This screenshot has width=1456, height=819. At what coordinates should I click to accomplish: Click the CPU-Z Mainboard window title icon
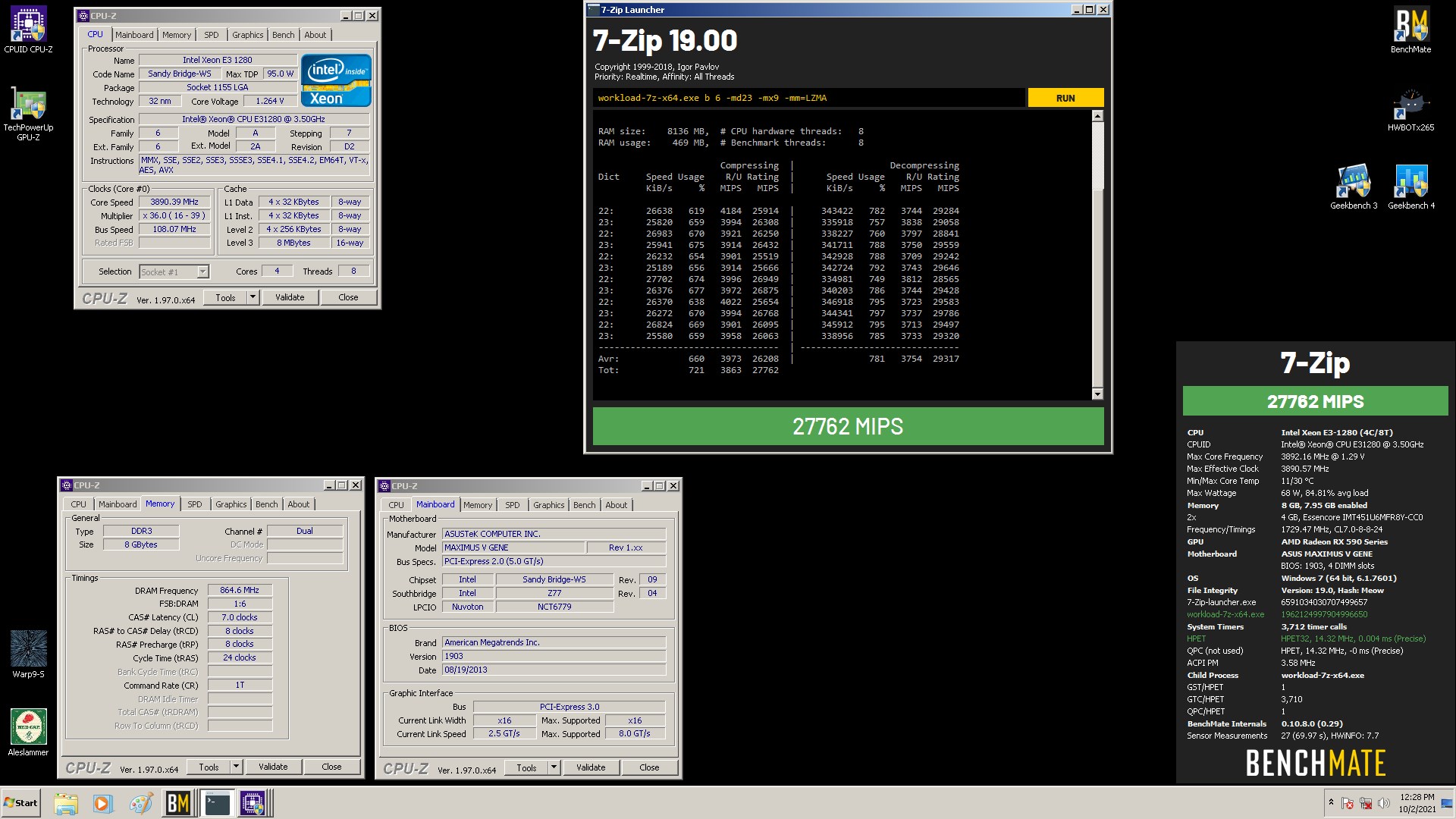click(384, 486)
